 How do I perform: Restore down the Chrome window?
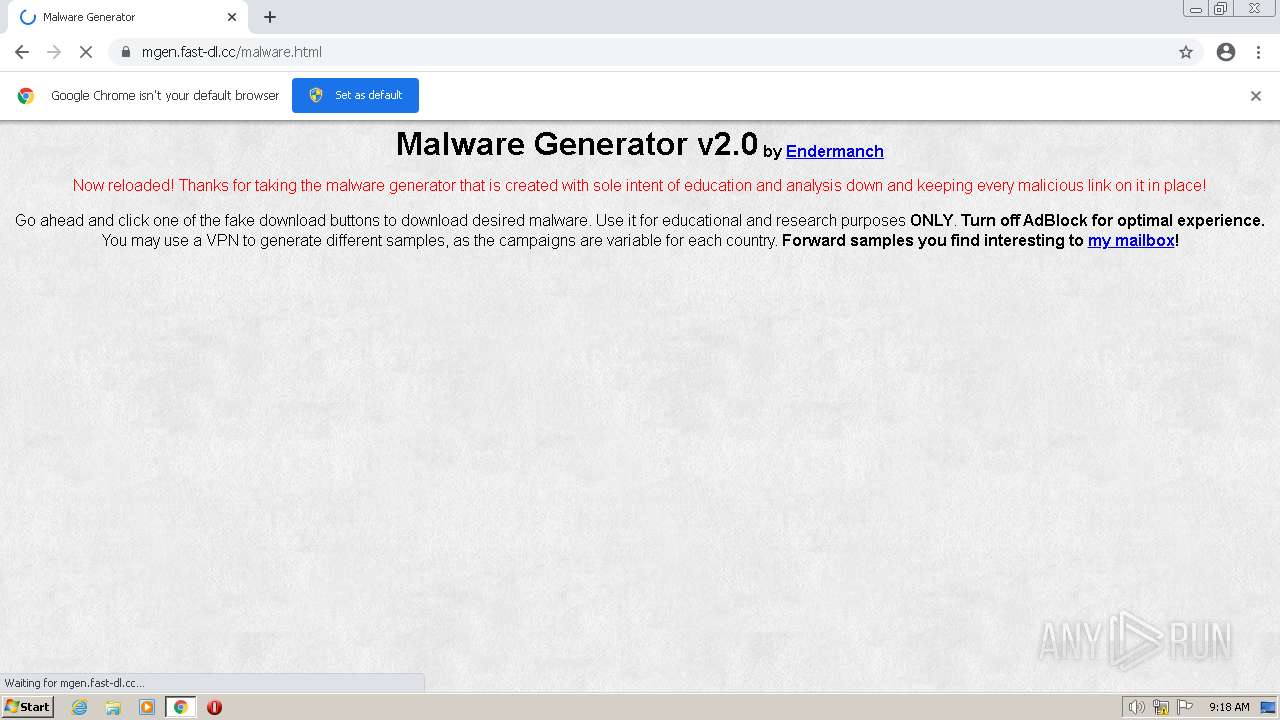point(1221,9)
